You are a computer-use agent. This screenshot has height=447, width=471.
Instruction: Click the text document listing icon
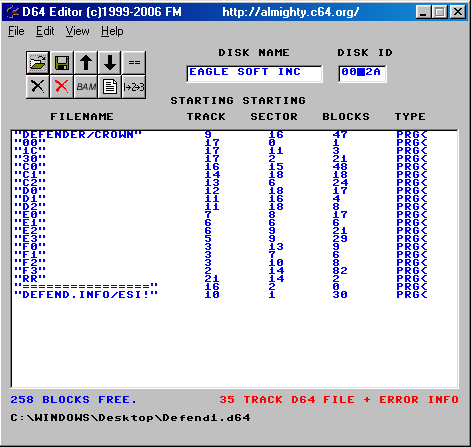110,87
